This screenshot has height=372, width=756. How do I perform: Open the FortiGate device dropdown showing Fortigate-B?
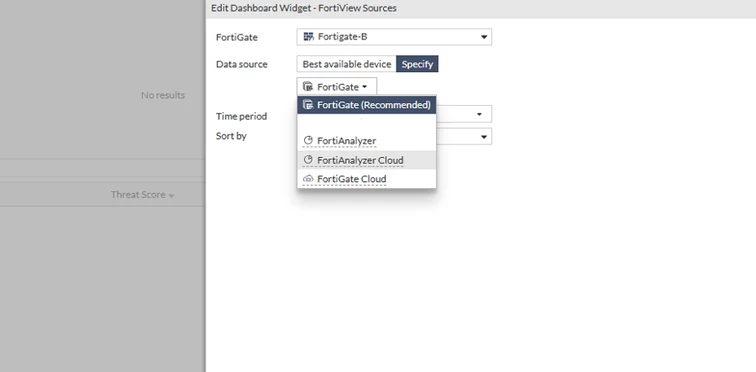coord(394,37)
